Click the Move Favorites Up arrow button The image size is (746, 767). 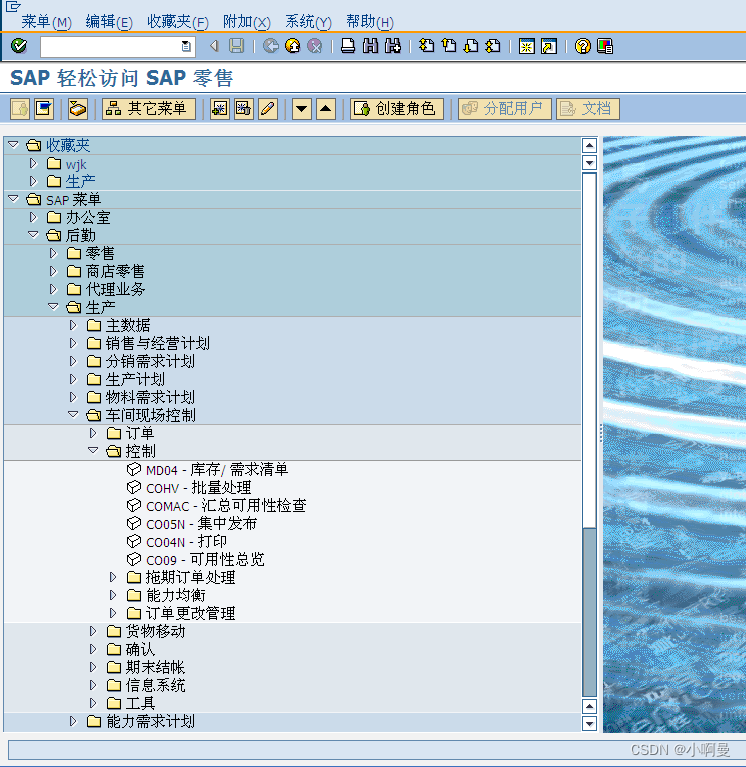pyautogui.click(x=326, y=109)
